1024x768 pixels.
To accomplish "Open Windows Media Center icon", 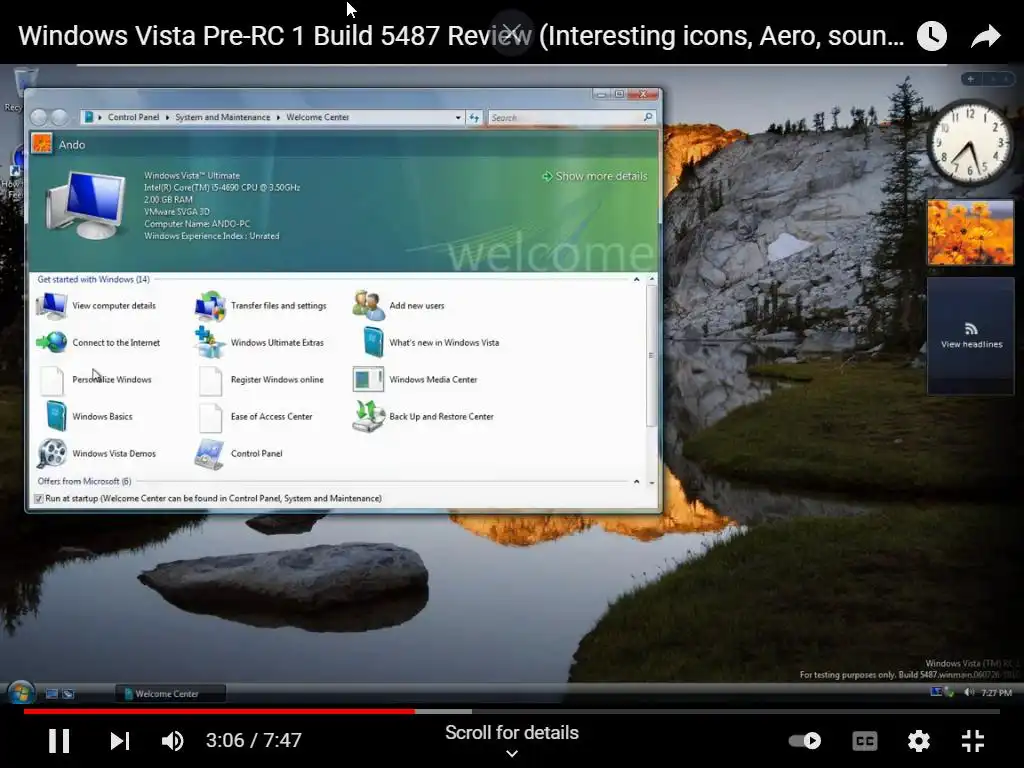I will 368,379.
